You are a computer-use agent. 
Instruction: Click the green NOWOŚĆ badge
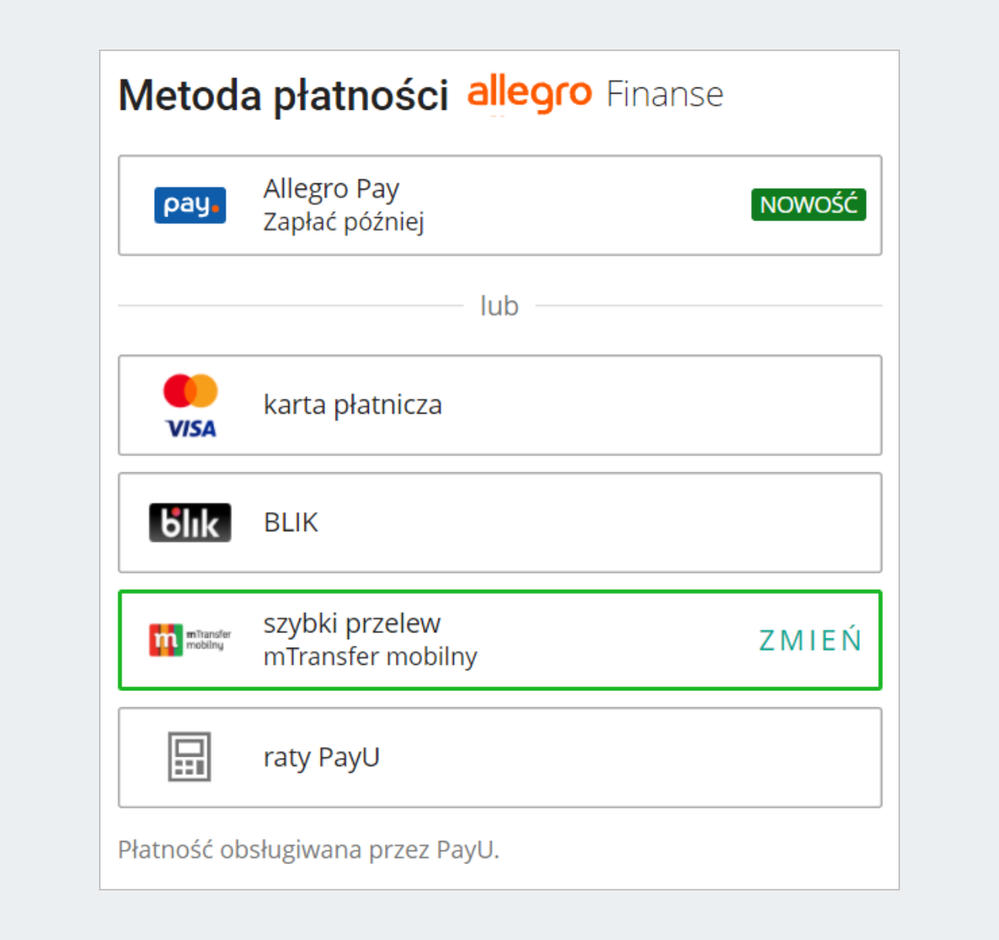809,205
